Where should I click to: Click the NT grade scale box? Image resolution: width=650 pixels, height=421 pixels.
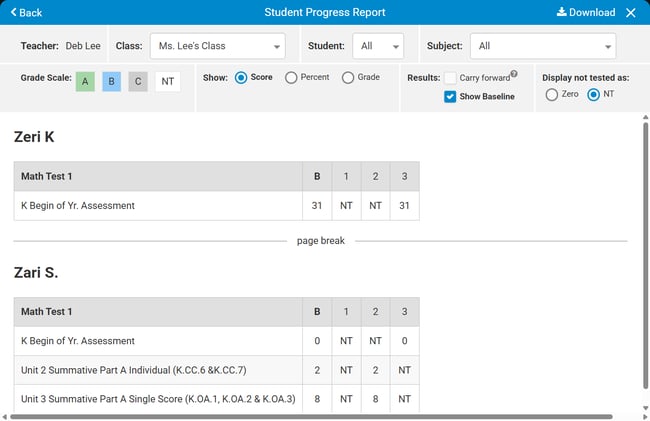[x=167, y=82]
